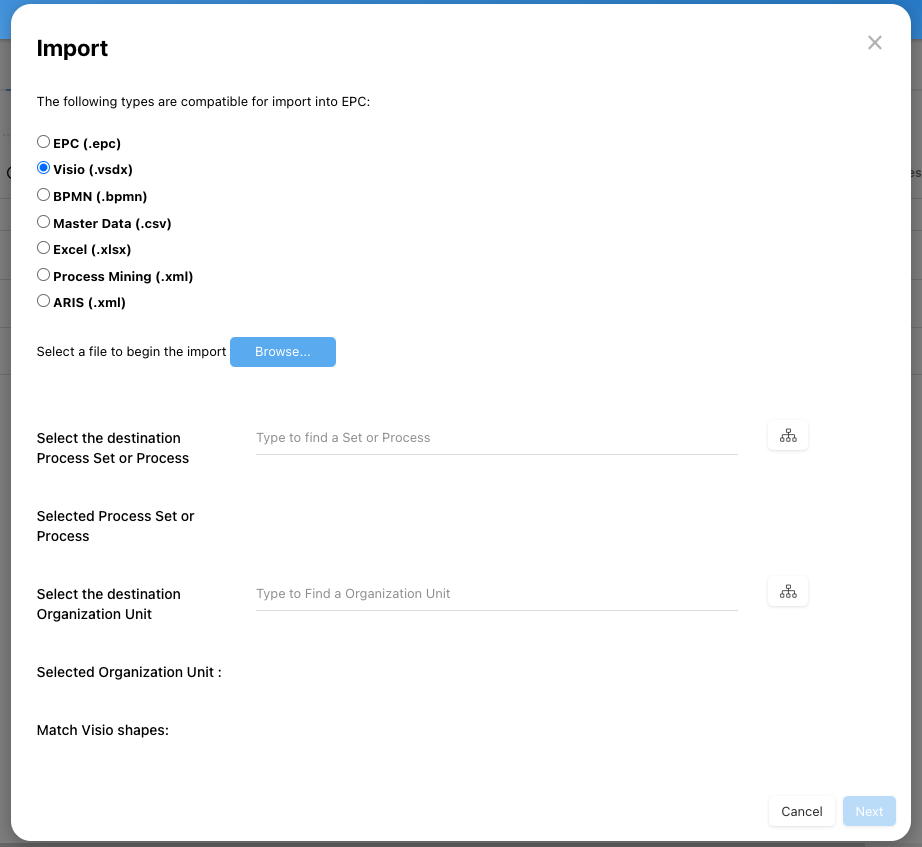Open Process Set hierarchy tree browser icon
The image size is (922, 847).
[x=788, y=436]
